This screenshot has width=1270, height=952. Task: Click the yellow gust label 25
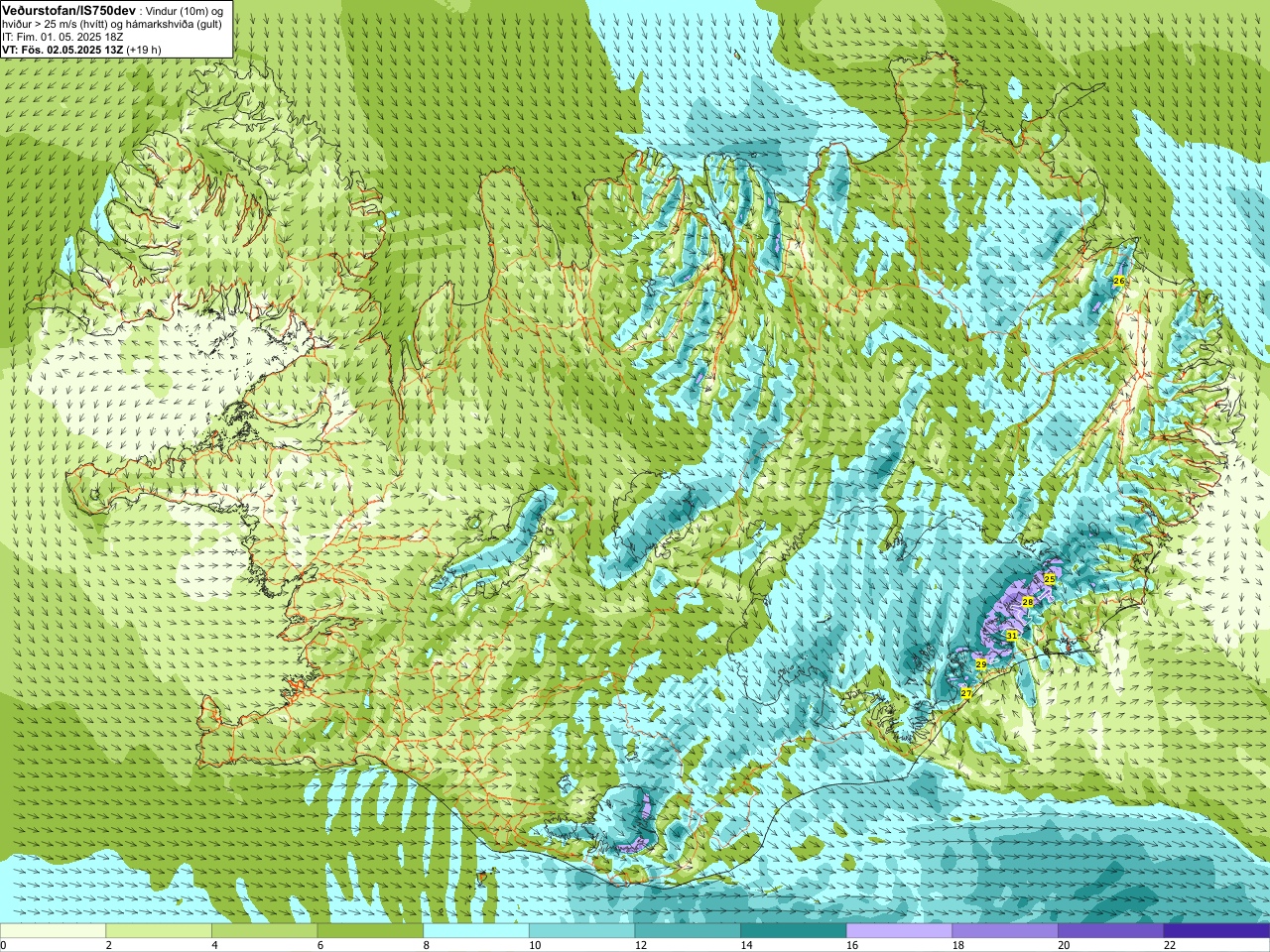[x=1050, y=578]
